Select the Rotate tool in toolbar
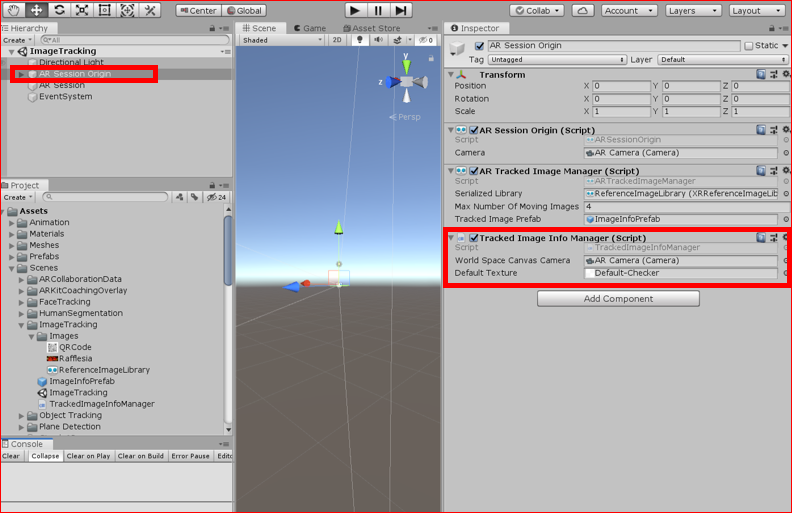Image resolution: width=792 pixels, height=513 pixels. (x=59, y=10)
